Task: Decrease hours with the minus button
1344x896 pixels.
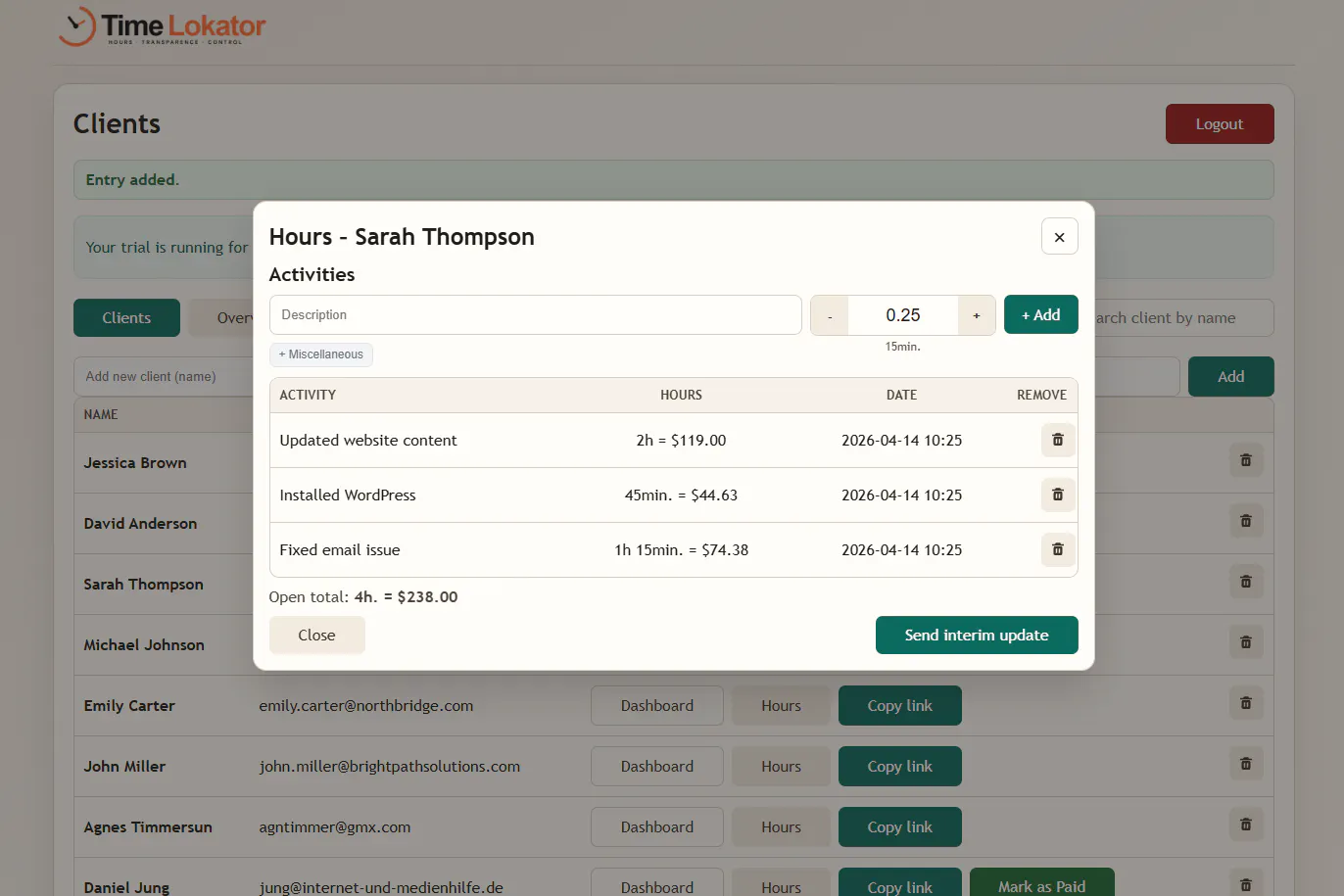Action: pyautogui.click(x=830, y=315)
